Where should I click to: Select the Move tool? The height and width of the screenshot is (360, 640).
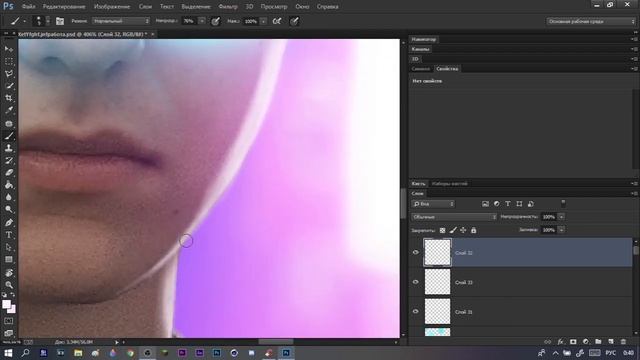[9, 49]
